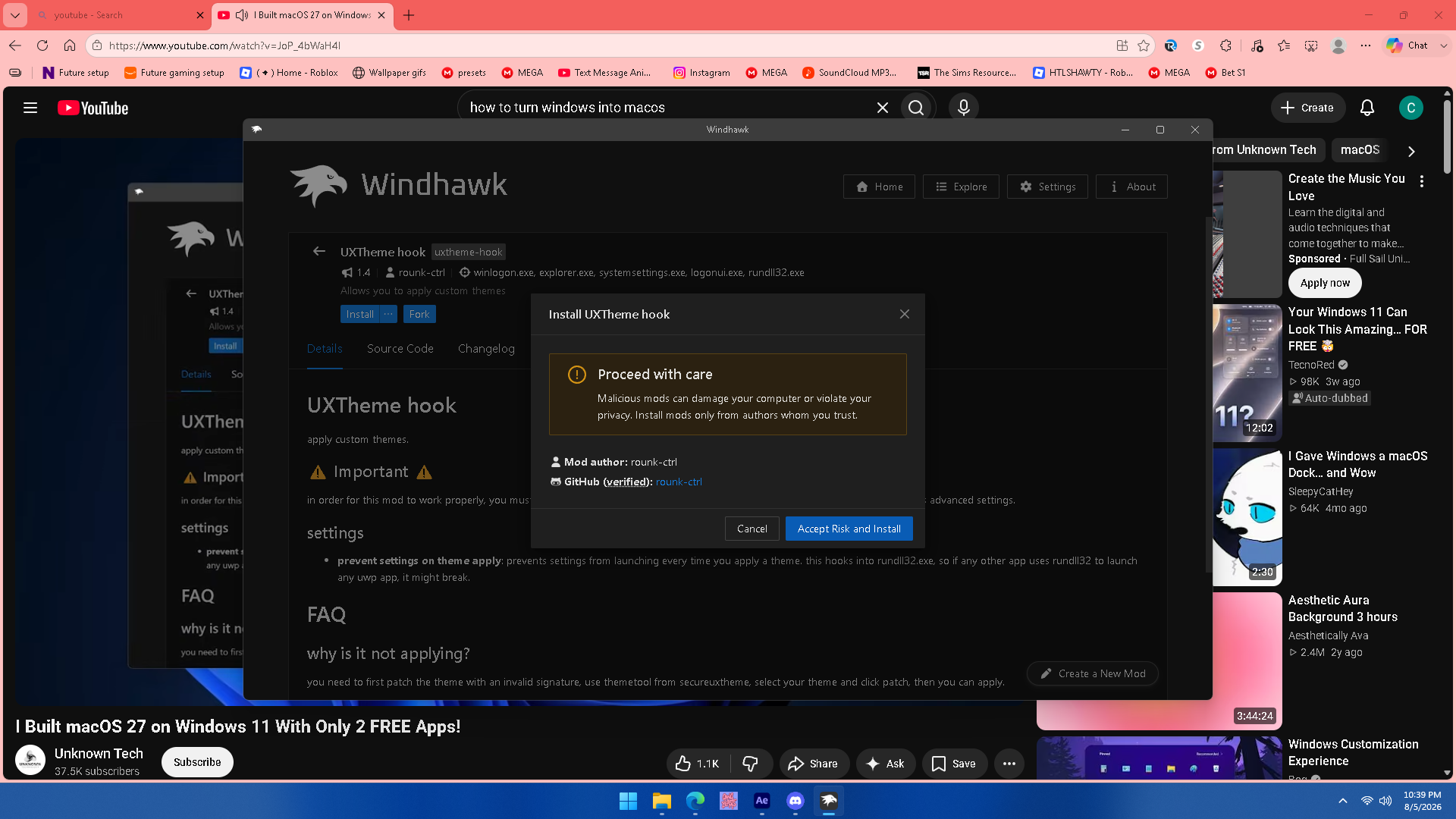1456x819 pixels.
Task: Navigate back in the browser
Action: (x=15, y=45)
